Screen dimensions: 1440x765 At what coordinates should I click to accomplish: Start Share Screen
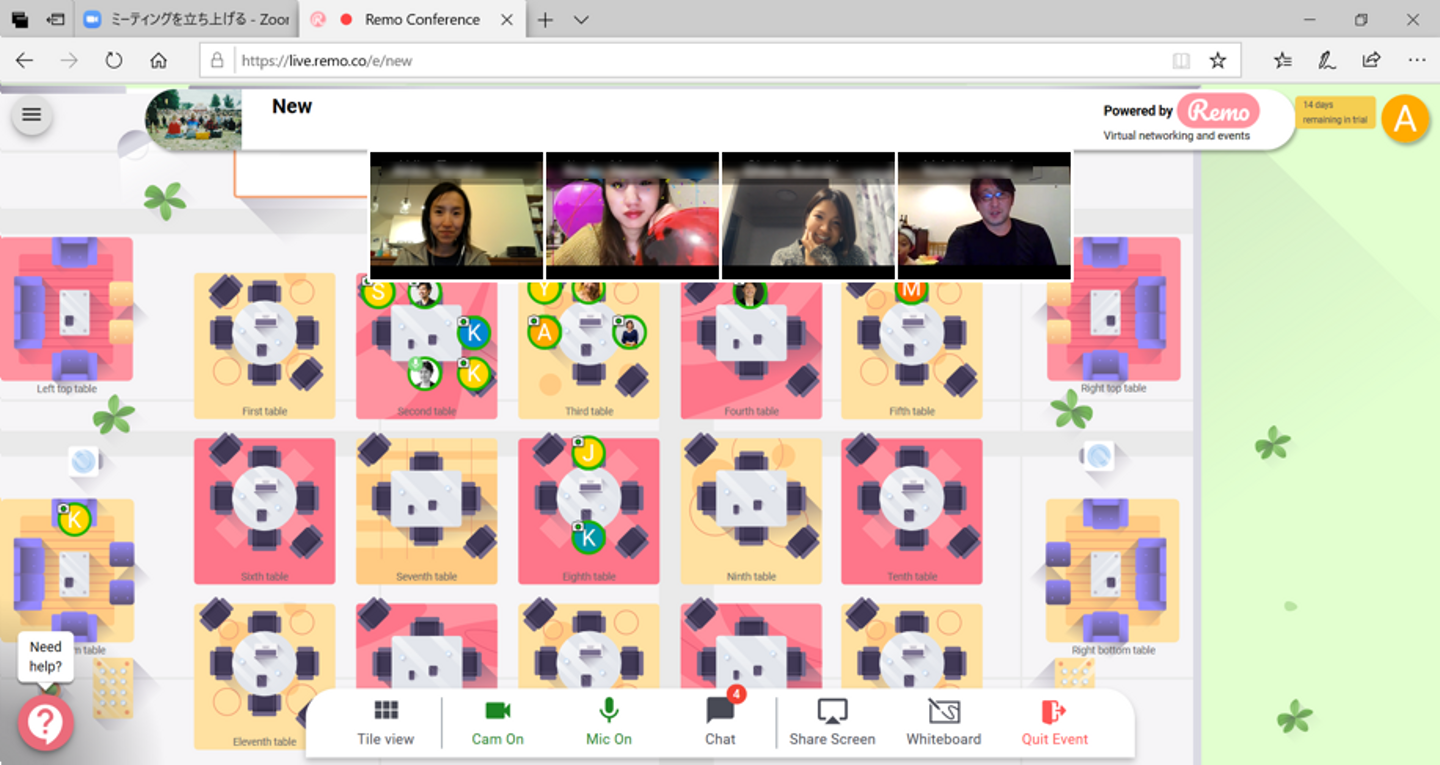(x=832, y=724)
